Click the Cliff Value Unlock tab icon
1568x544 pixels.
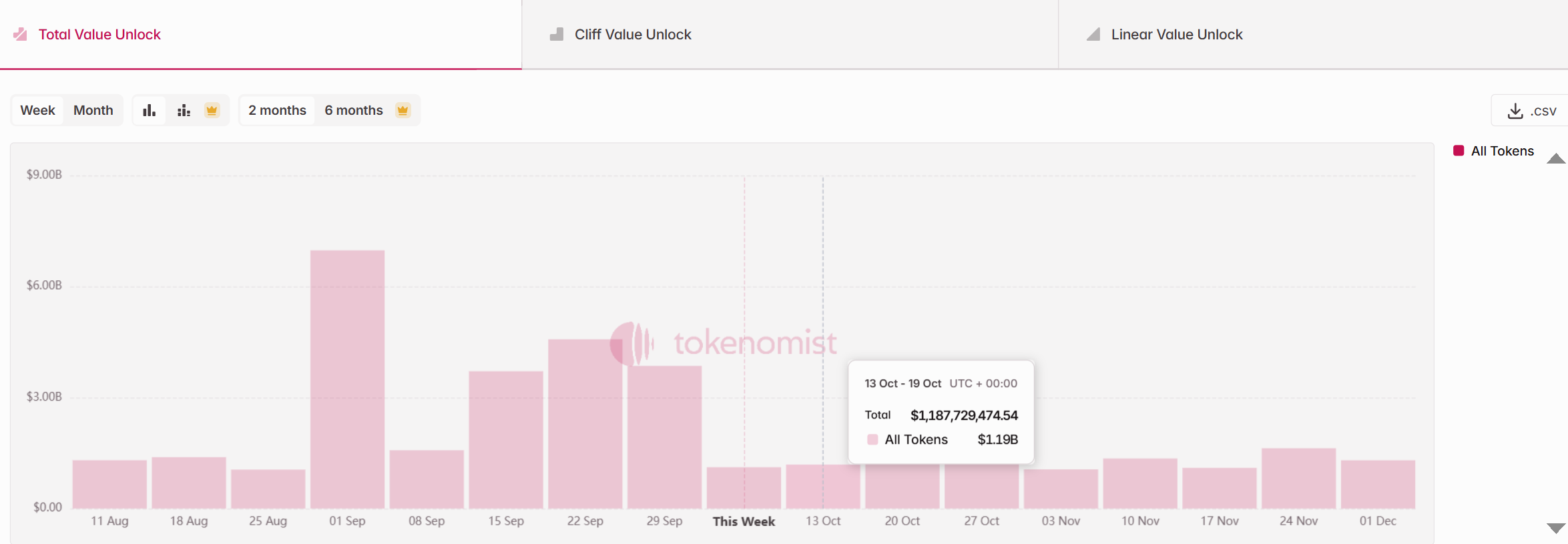[557, 34]
